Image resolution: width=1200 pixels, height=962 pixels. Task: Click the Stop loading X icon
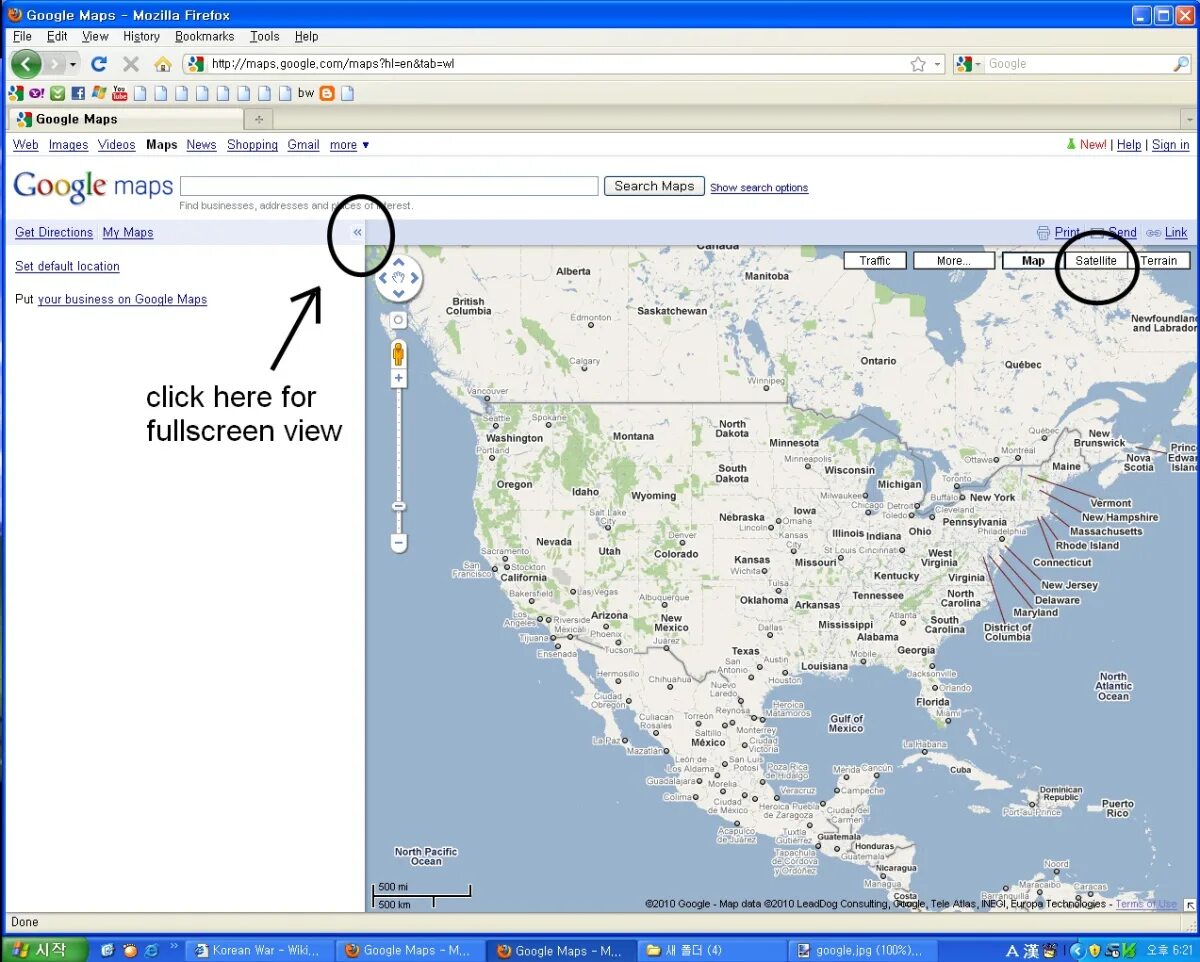coord(130,64)
